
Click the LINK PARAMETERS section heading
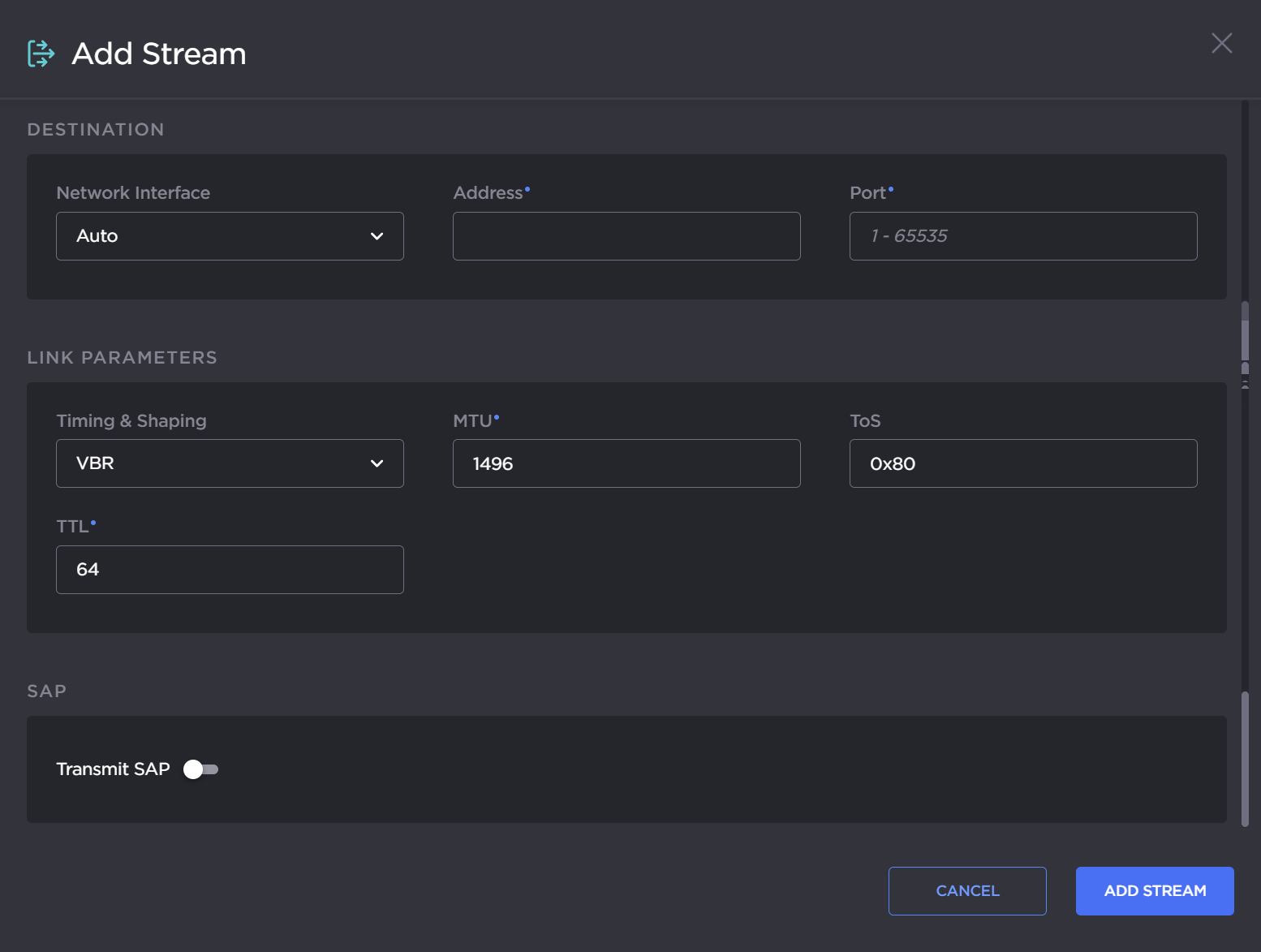122,358
